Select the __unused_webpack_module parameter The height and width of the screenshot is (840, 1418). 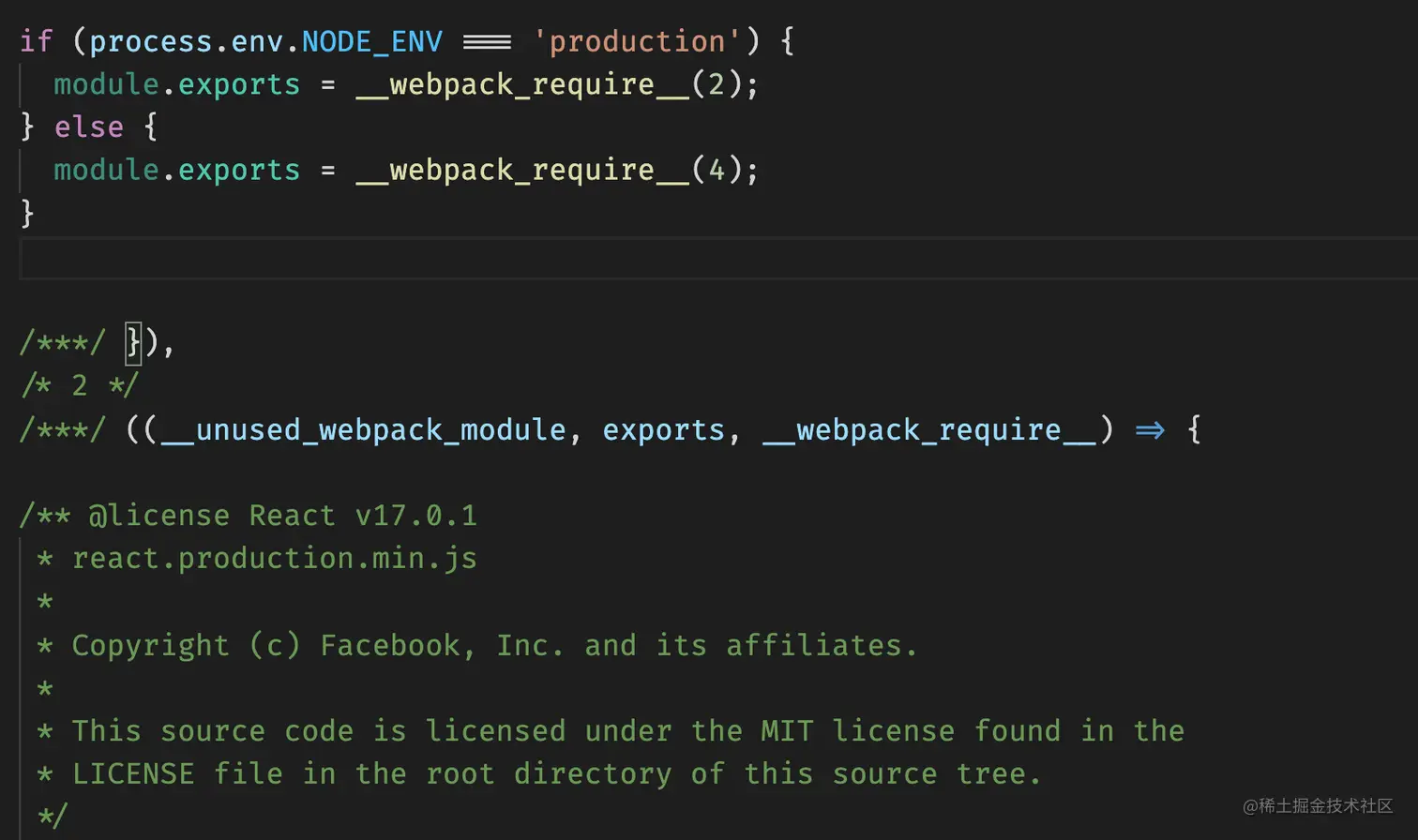coord(363,430)
